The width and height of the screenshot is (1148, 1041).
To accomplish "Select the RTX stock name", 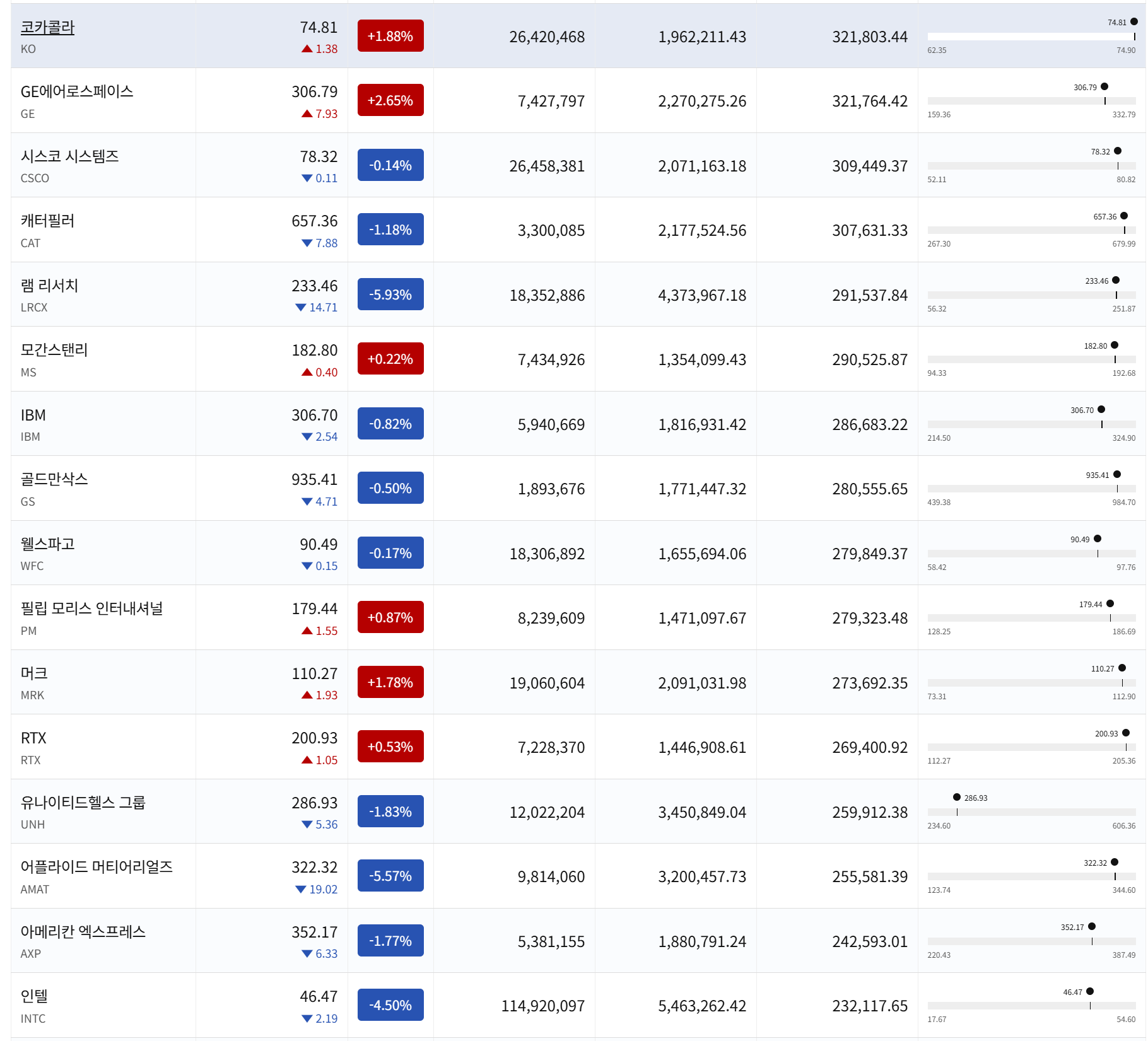I will tap(33, 738).
